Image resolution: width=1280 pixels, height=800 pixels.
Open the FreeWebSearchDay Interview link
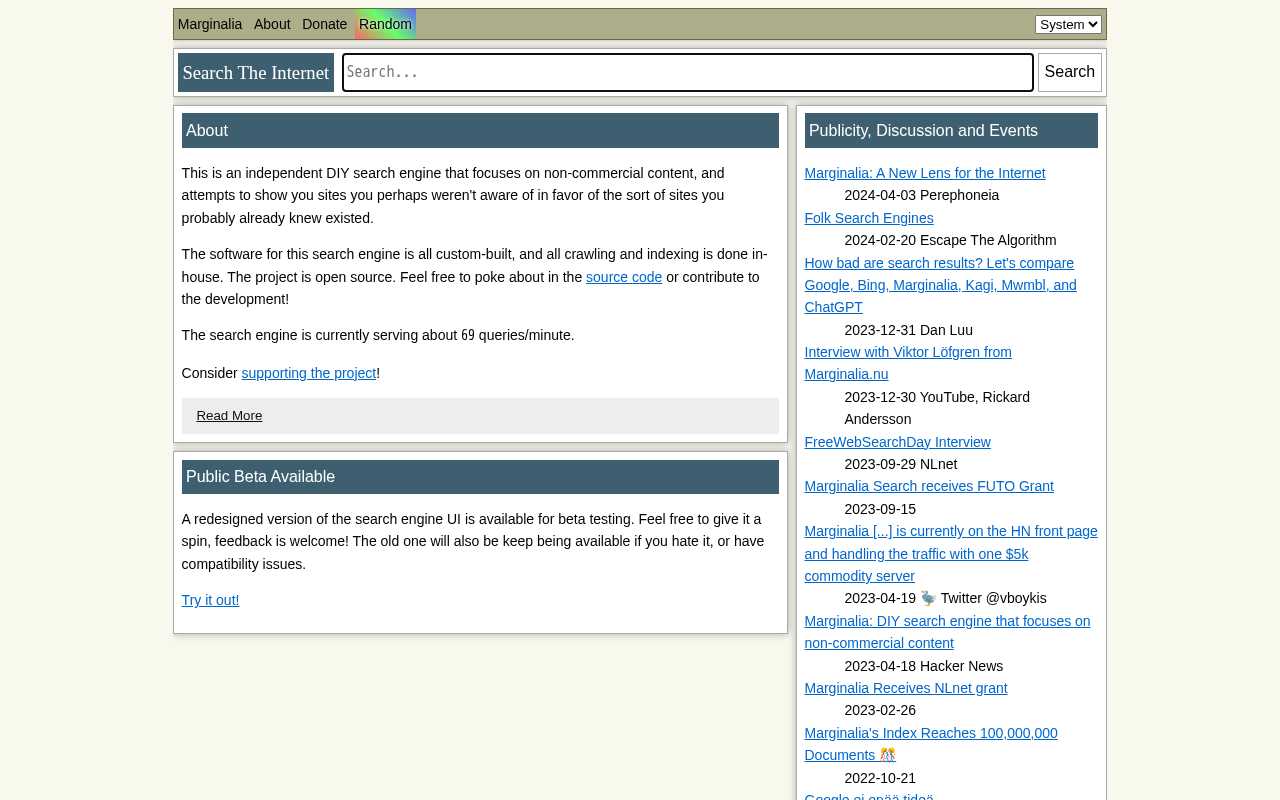tap(897, 442)
